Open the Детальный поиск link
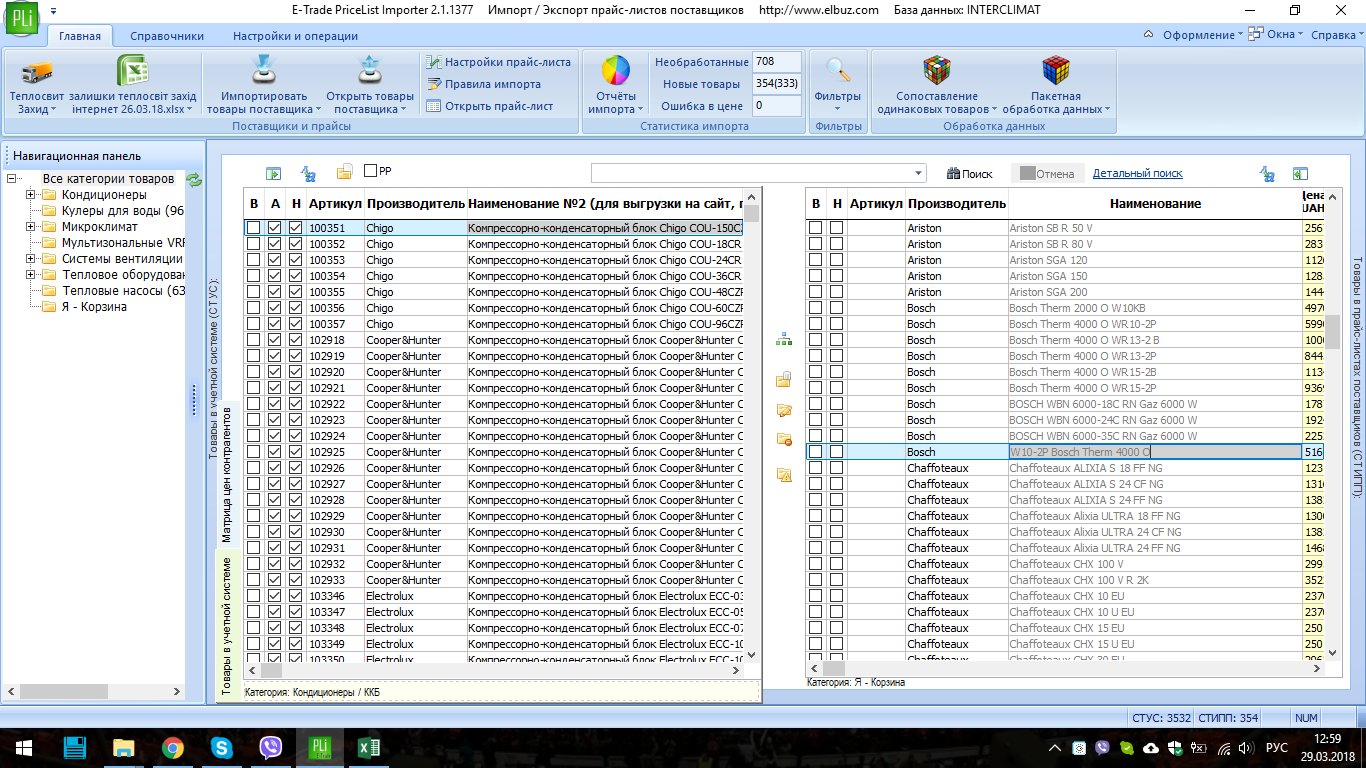1366x768 pixels. [x=1137, y=174]
